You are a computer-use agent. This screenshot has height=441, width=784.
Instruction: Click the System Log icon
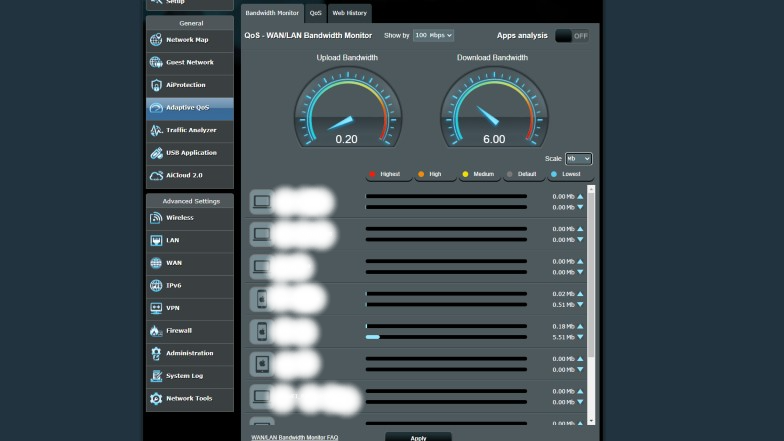click(156, 376)
